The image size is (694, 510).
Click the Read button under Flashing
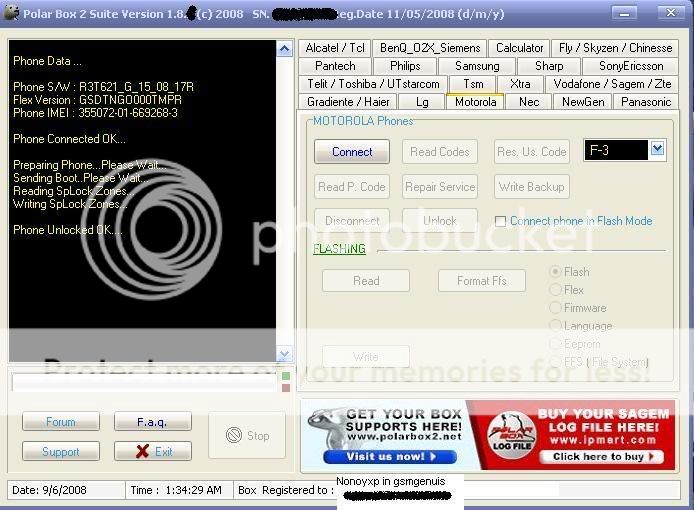click(366, 281)
